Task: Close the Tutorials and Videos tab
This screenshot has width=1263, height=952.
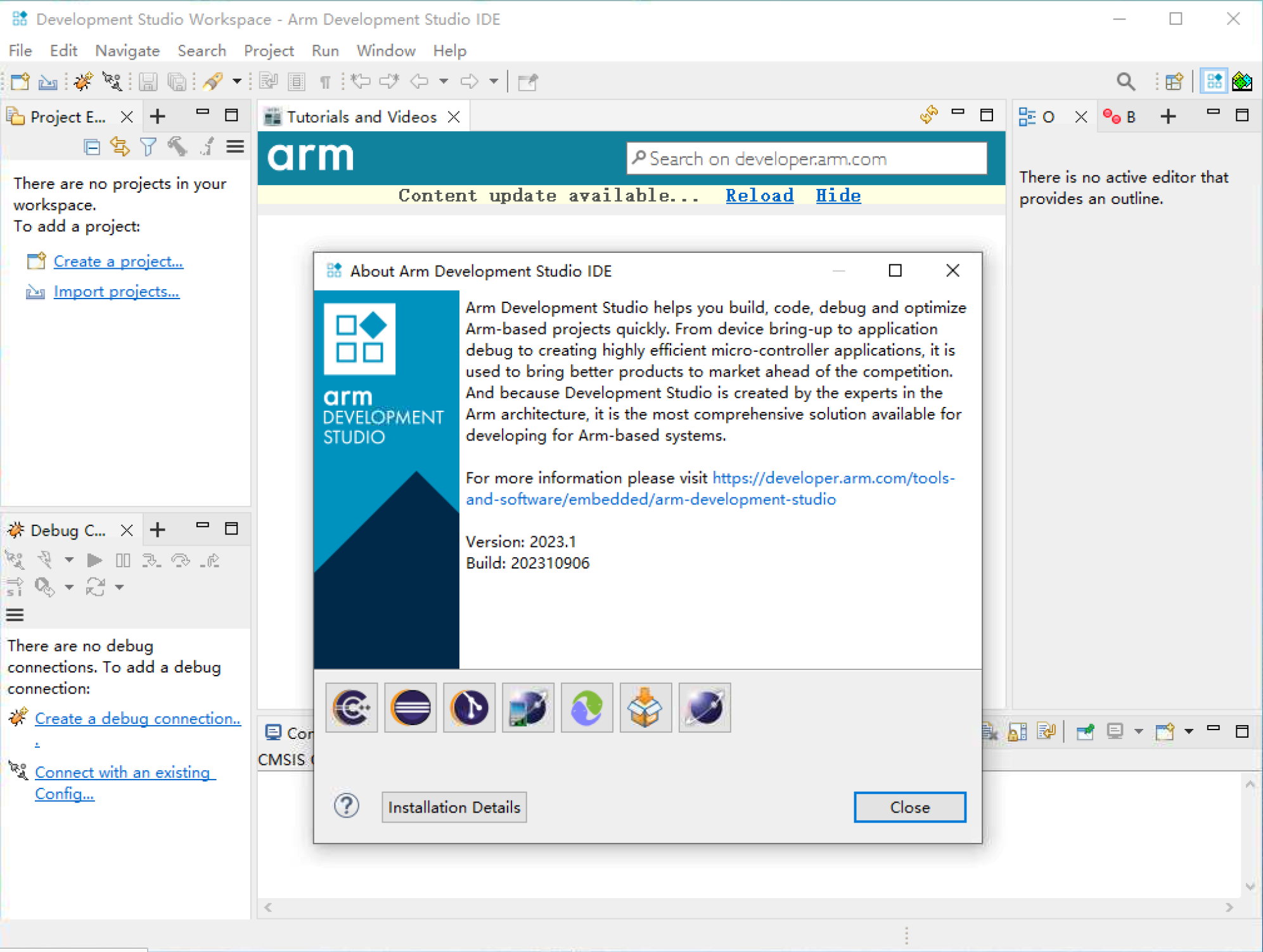Action: point(454,117)
